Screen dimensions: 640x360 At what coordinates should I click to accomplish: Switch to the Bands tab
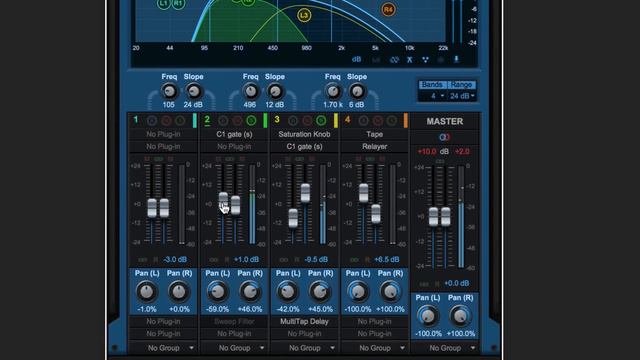pos(432,84)
